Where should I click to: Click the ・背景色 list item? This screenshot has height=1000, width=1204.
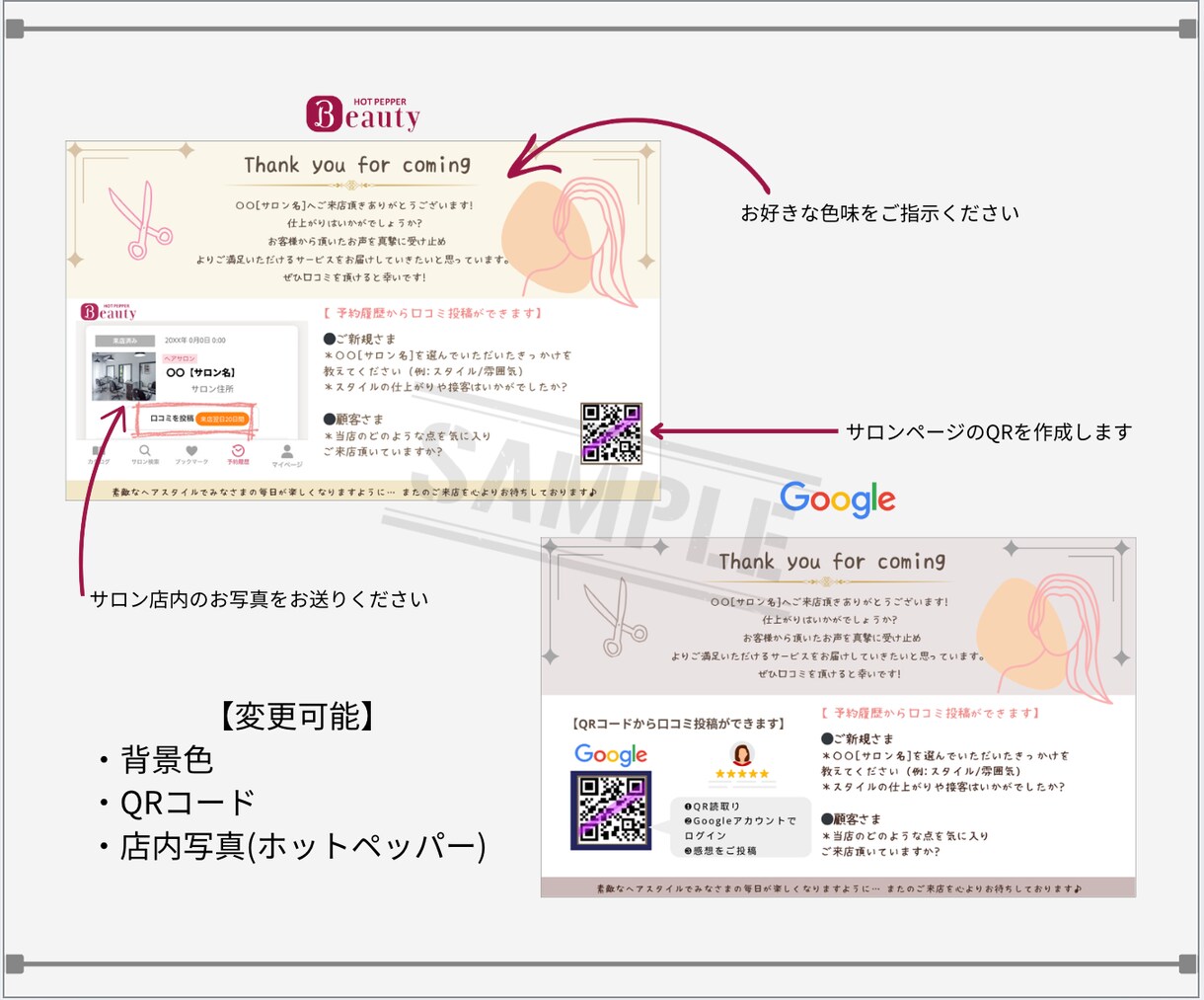click(x=155, y=760)
